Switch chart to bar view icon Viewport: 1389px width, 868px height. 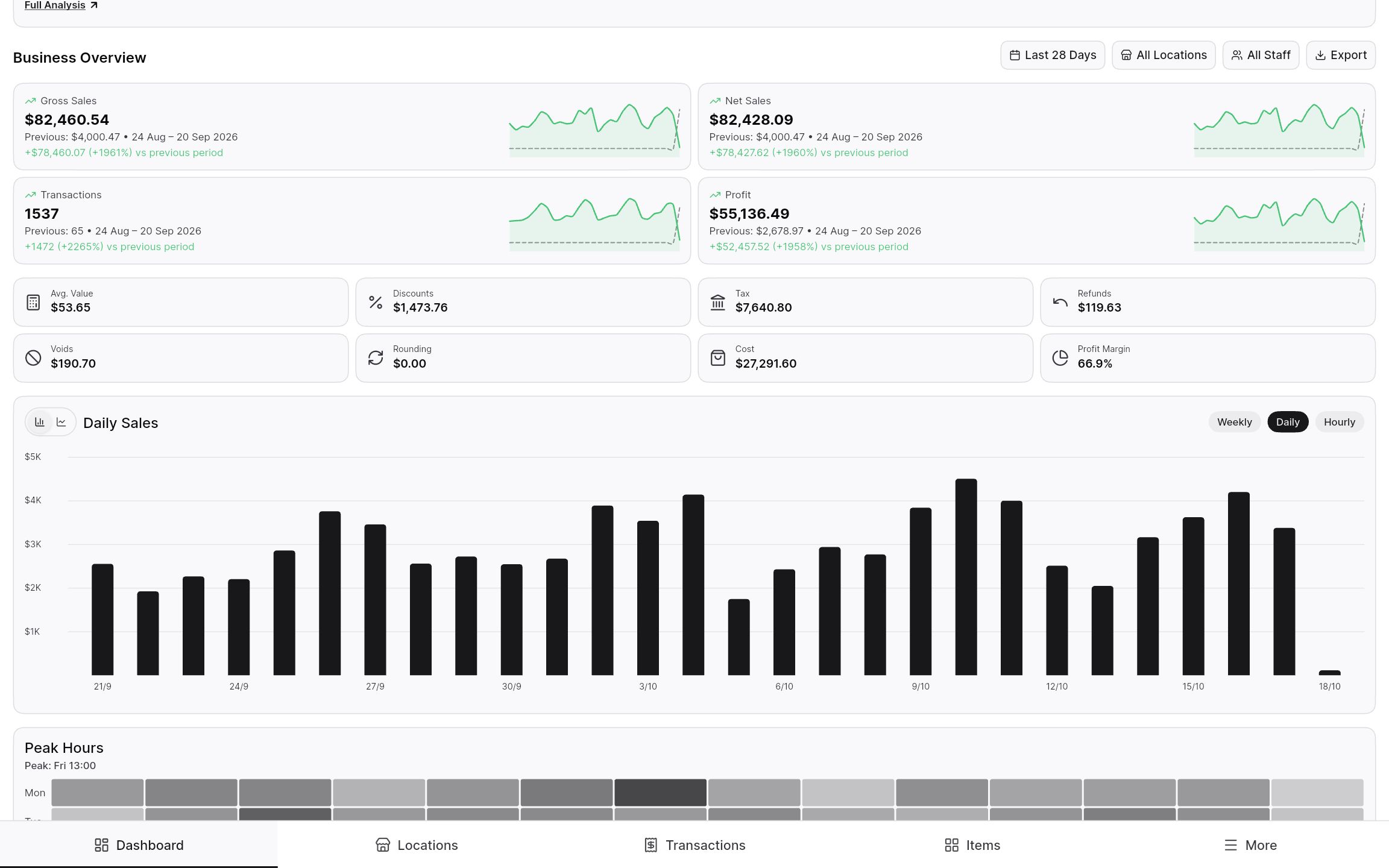tap(40, 422)
